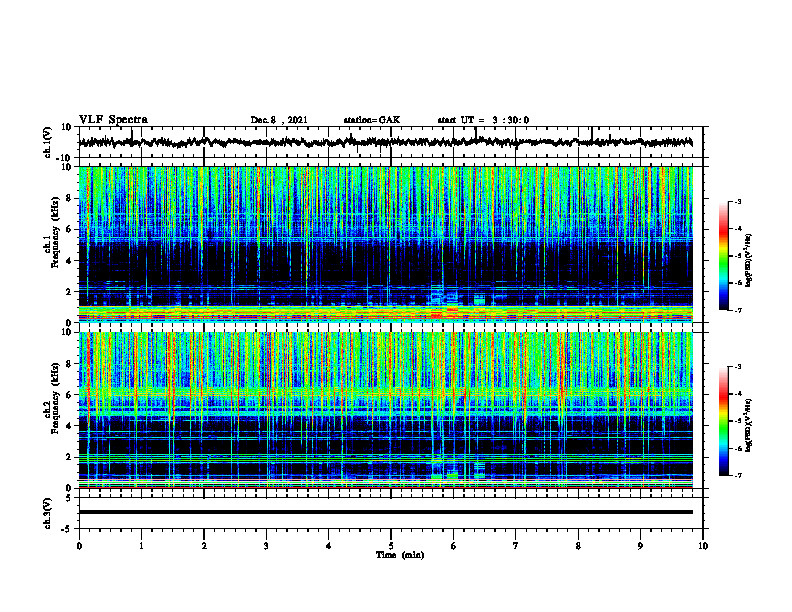Viewport: 792px width, 612px height.
Task: Click inside the ch.2 spectrogram panel
Action: pos(386,410)
